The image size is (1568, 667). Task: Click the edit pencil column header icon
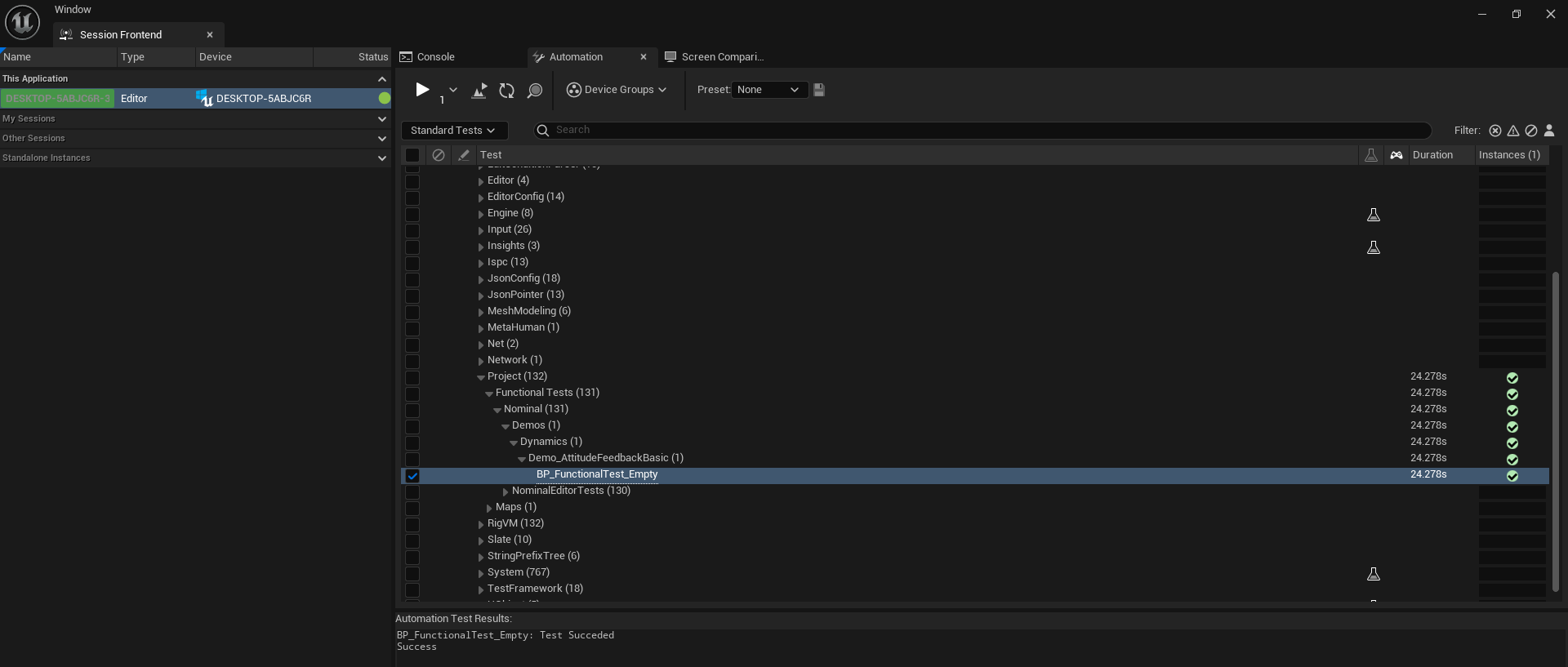(x=464, y=155)
